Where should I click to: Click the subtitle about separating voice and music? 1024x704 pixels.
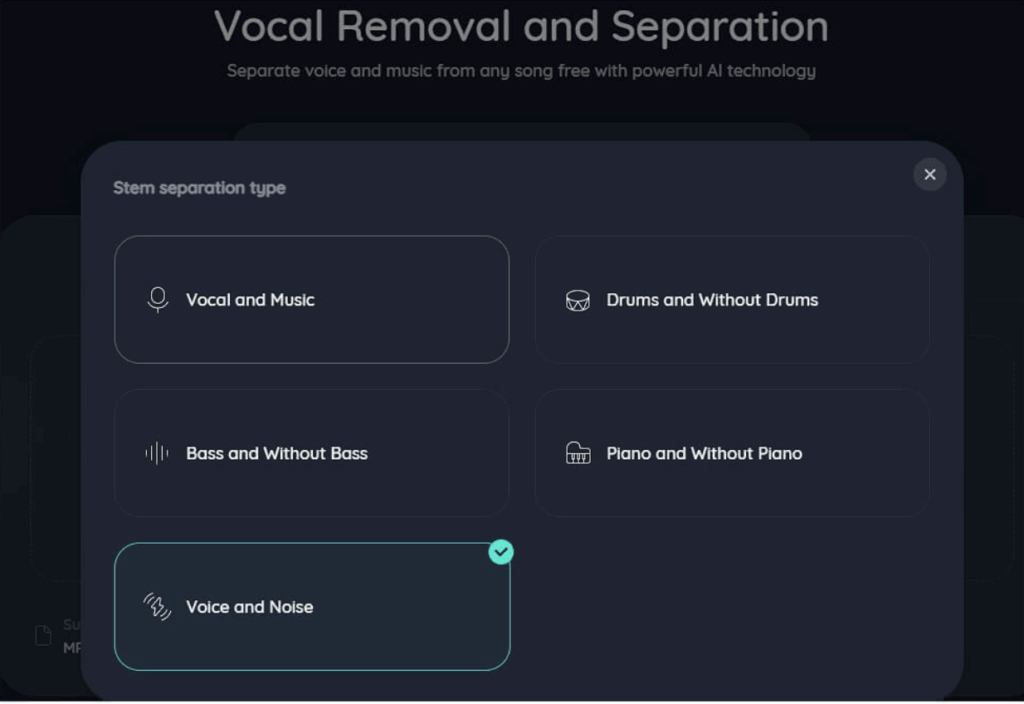[x=521, y=71]
